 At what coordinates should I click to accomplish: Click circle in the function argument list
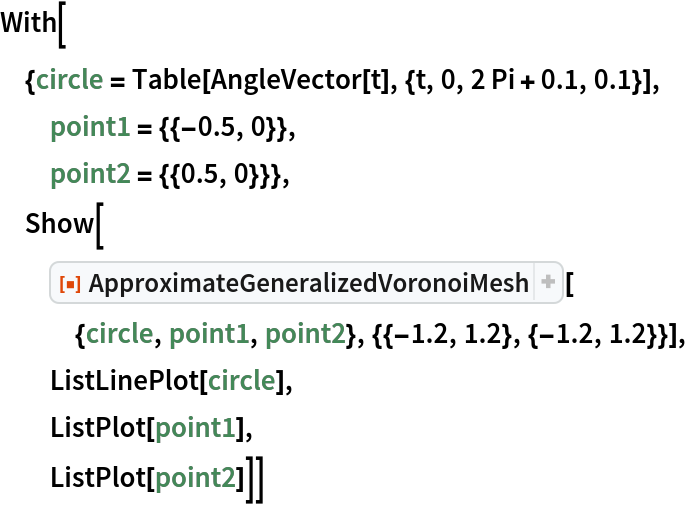pos(119,333)
